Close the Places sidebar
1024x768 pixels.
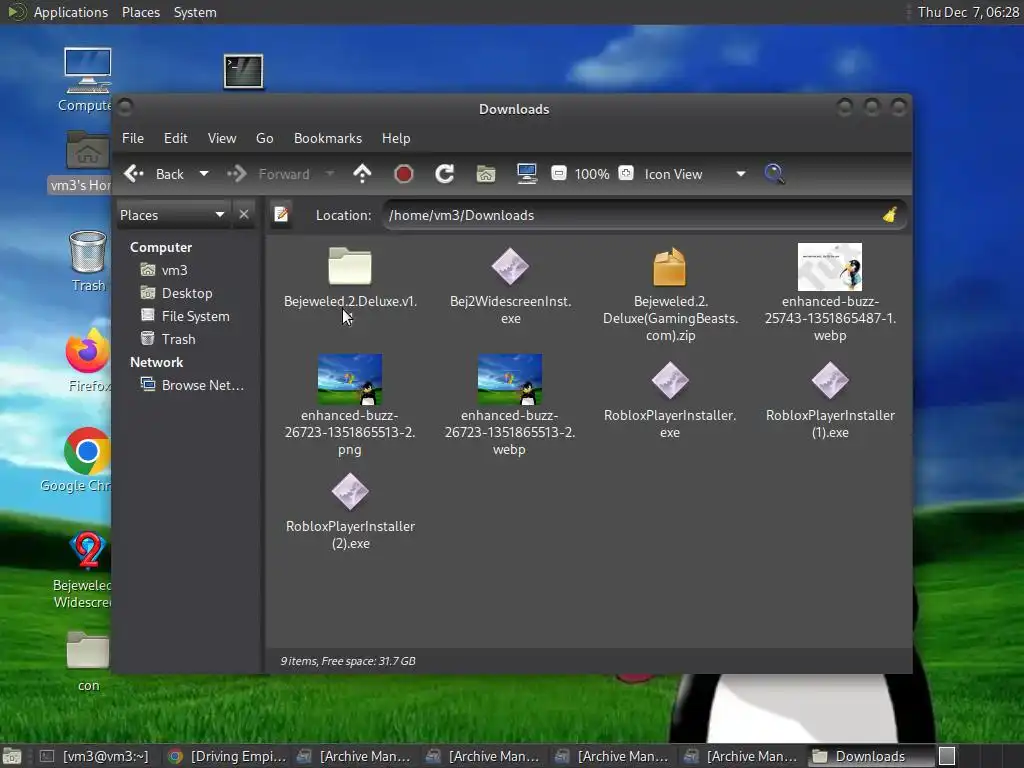[x=244, y=215]
